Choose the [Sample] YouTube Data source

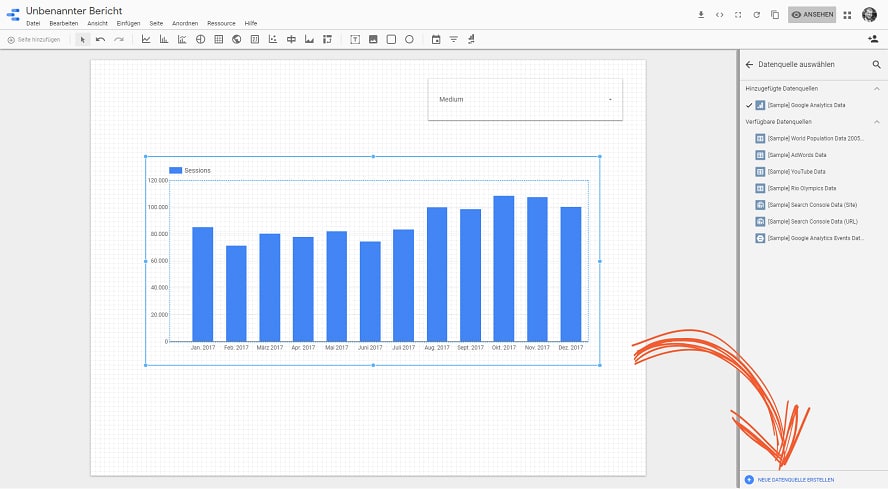coord(796,172)
